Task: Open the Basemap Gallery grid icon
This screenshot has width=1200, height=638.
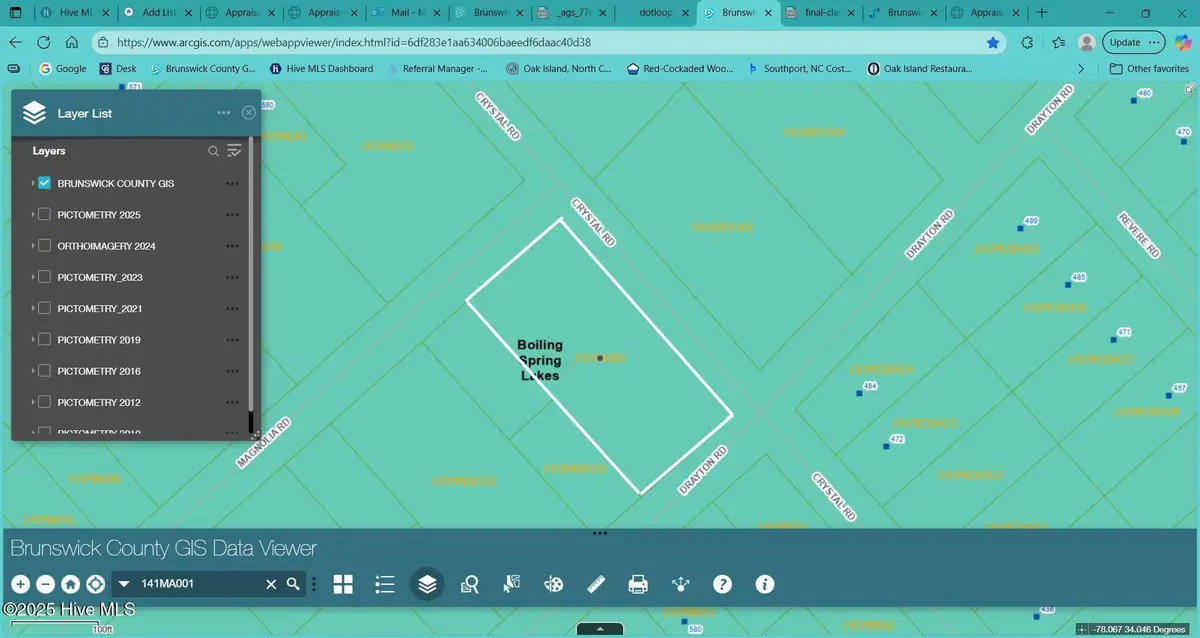Action: coord(343,584)
